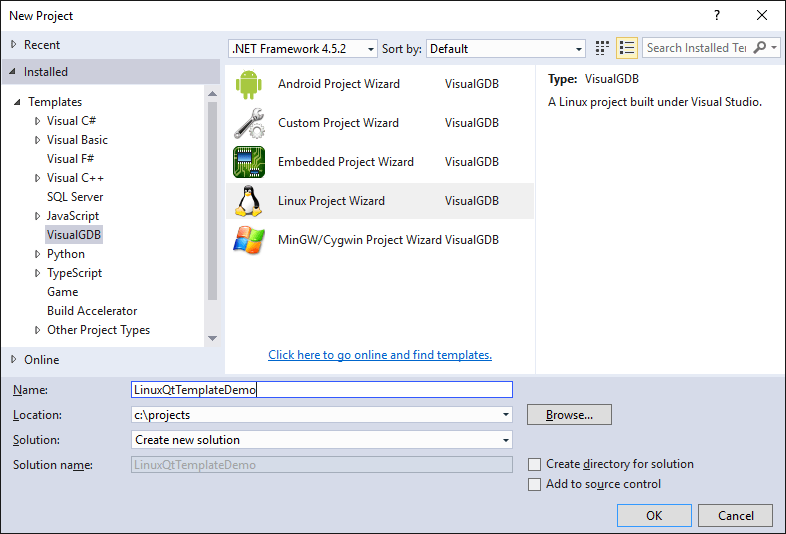Open the search options dropdown arrow
This screenshot has width=786, height=534.
coord(774,48)
